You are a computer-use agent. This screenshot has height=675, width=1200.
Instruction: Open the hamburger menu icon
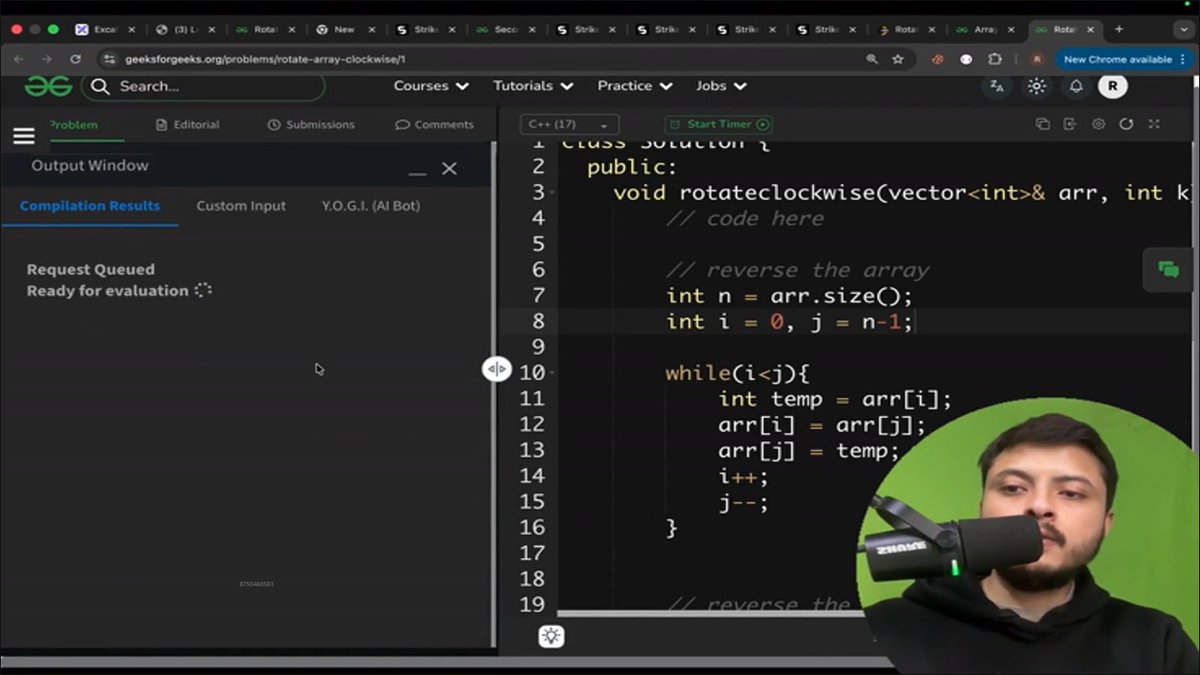(23, 135)
